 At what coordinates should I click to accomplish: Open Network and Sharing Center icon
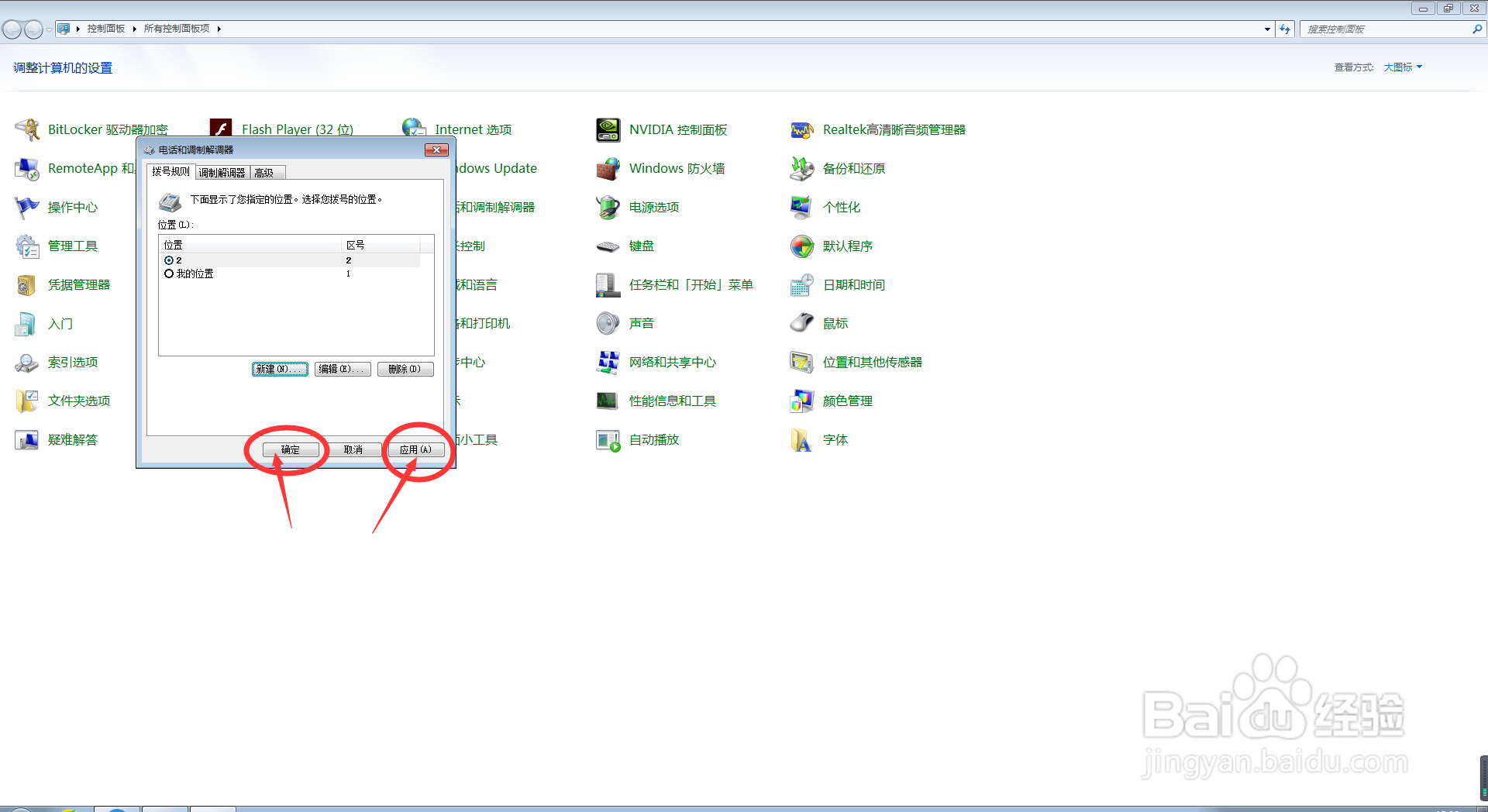point(608,362)
